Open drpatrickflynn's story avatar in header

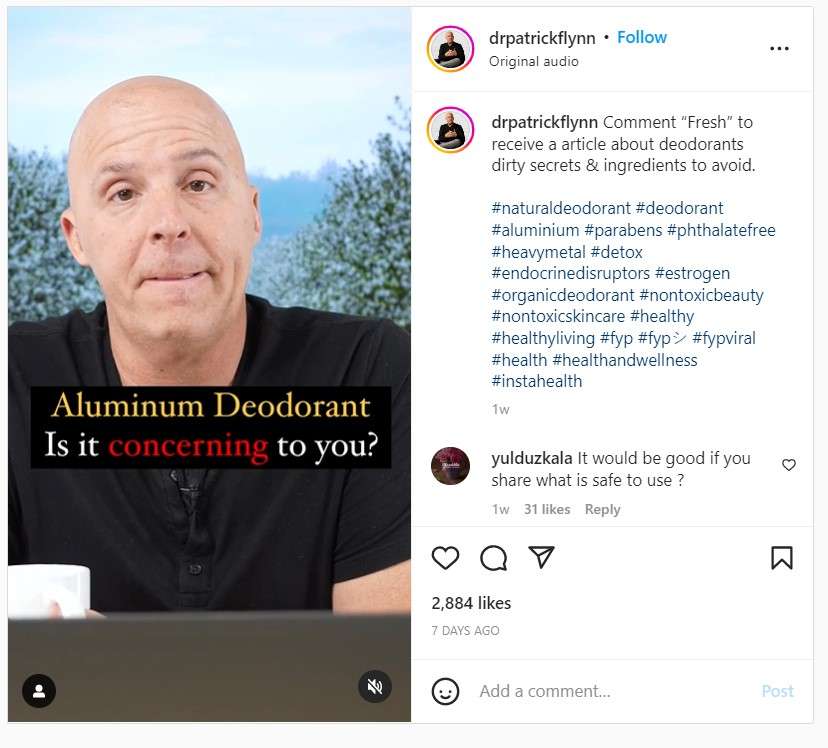450,49
